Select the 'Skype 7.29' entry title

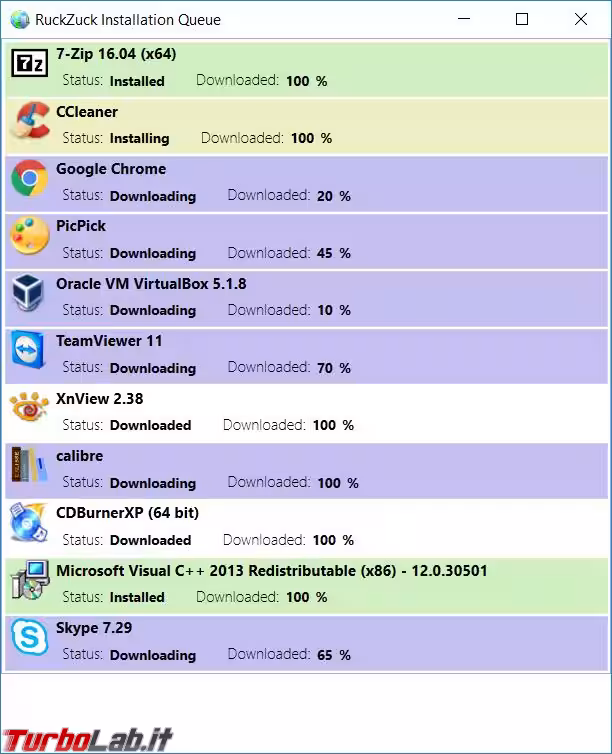pyautogui.click(x=94, y=628)
